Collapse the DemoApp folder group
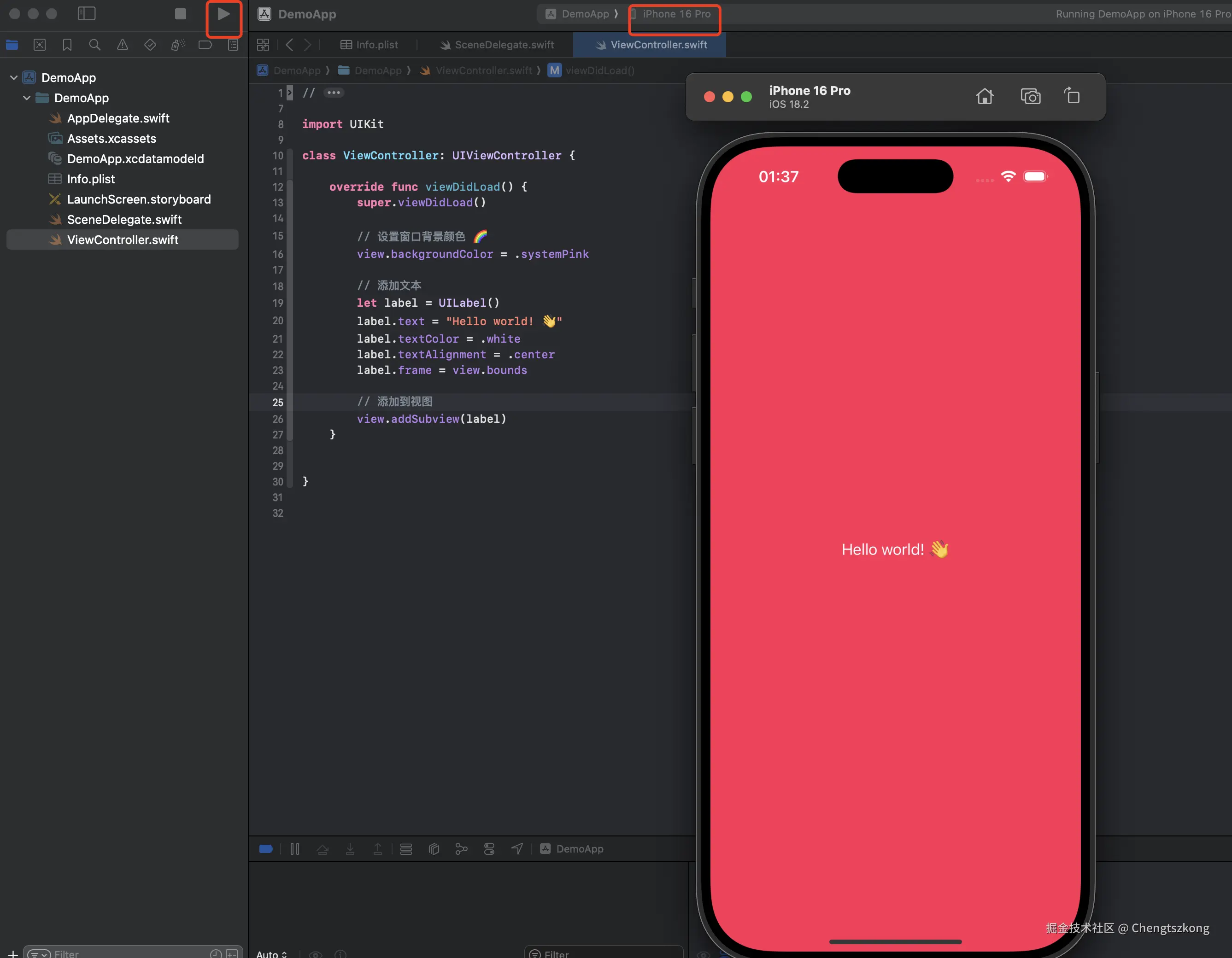The height and width of the screenshot is (958, 1232). coord(27,98)
